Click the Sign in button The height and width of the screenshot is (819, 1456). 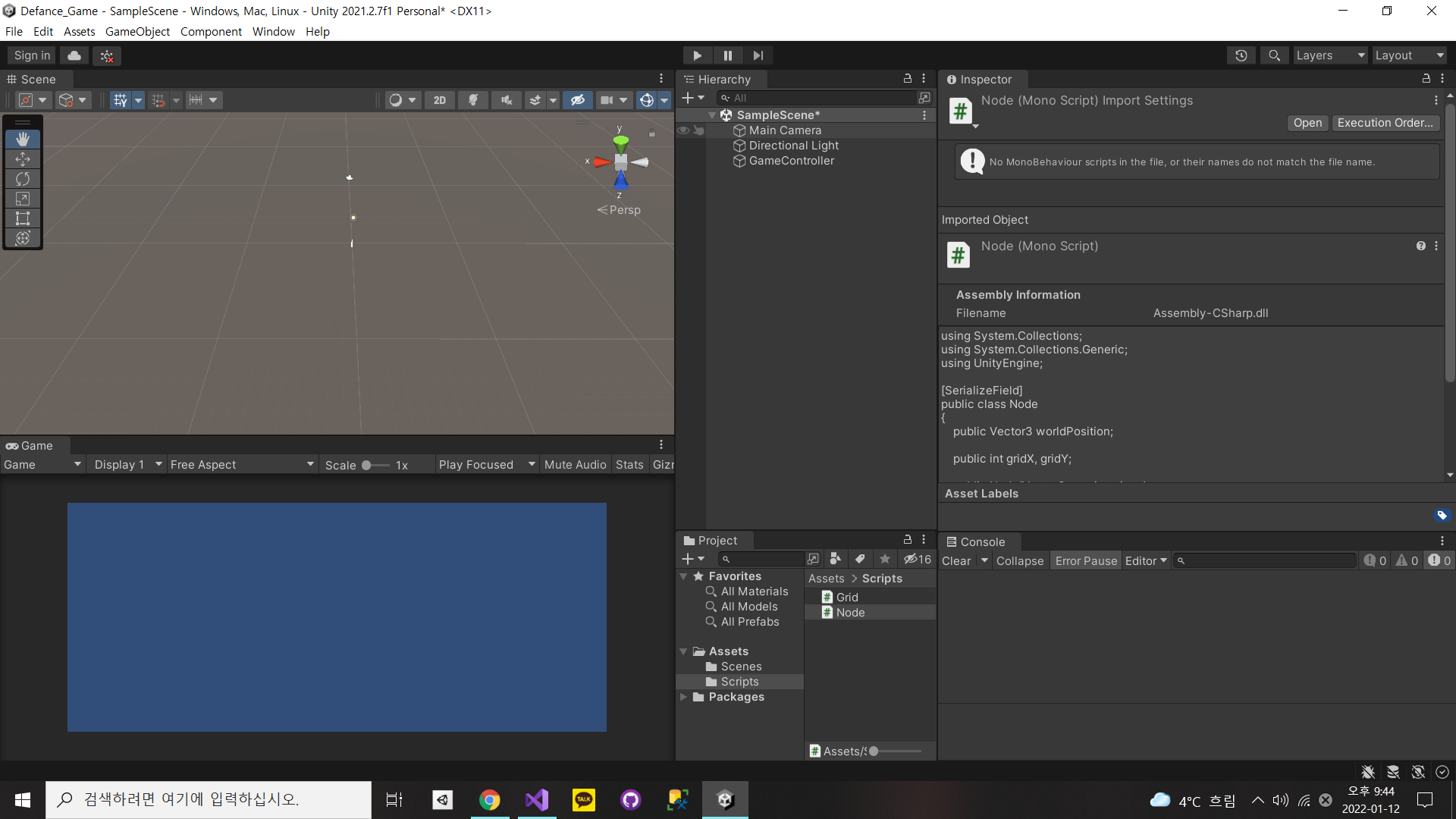pyautogui.click(x=32, y=55)
